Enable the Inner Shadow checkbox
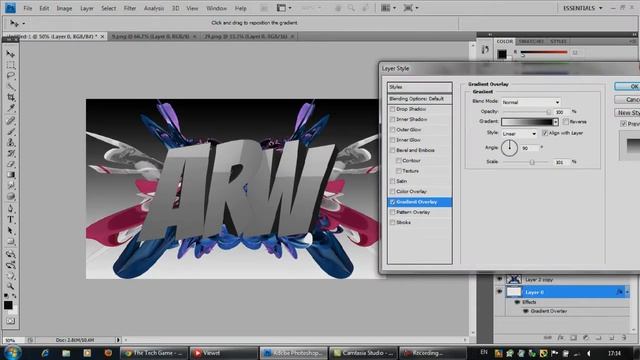Image resolution: width=640 pixels, height=360 pixels. (393, 120)
